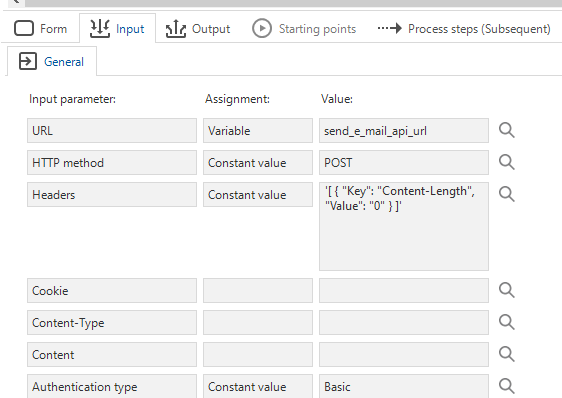Screen dimensions: 562x398
Task: Select the General sub-tab
Action: [x=52, y=61]
